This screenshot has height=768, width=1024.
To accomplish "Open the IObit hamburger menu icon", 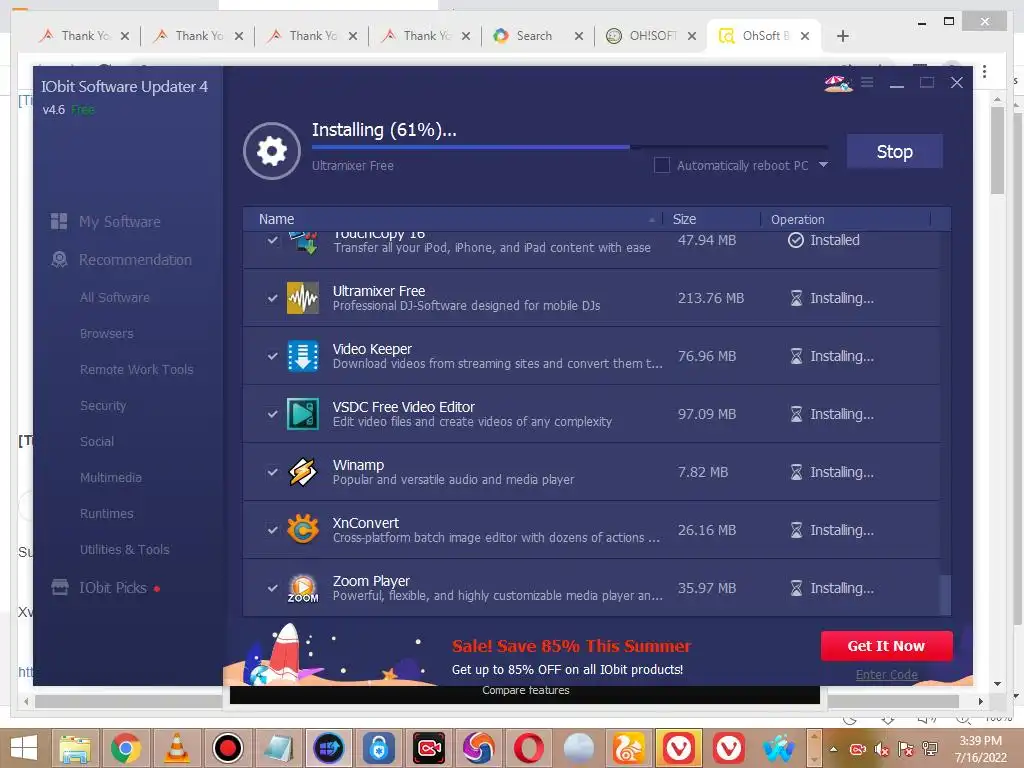I will [x=867, y=82].
